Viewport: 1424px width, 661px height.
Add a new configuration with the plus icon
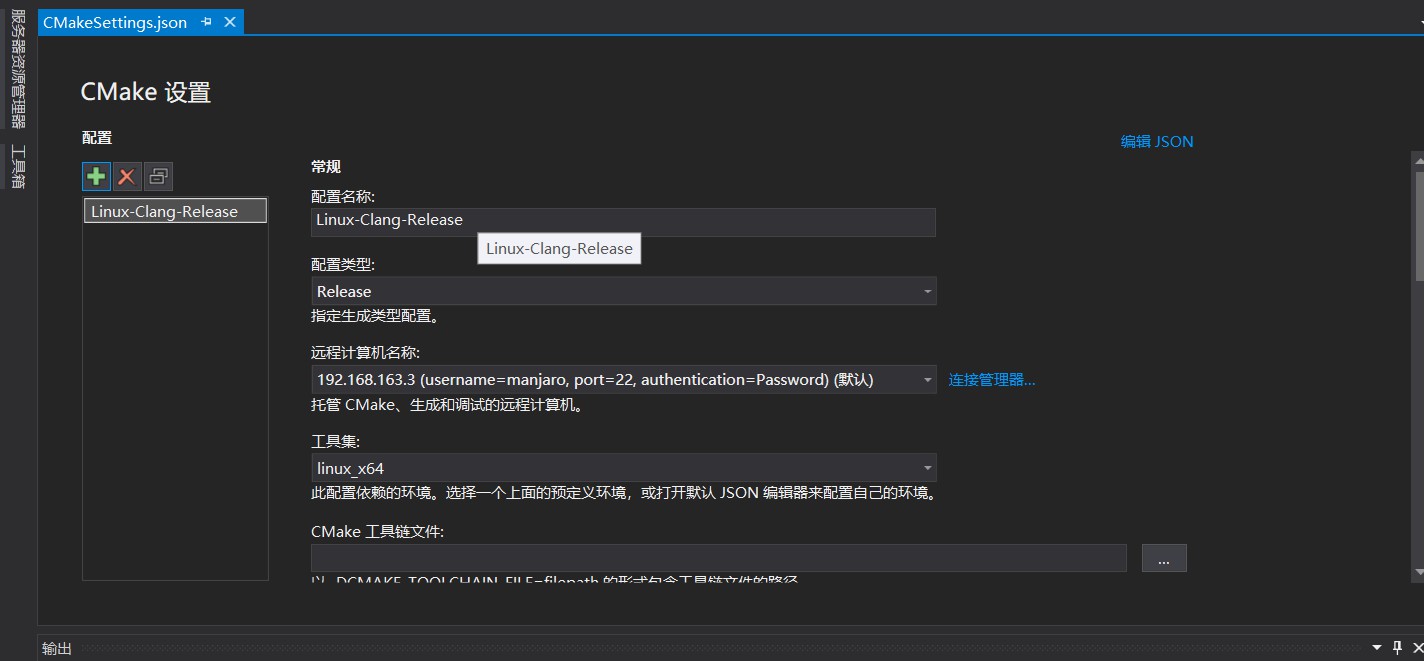(95, 176)
